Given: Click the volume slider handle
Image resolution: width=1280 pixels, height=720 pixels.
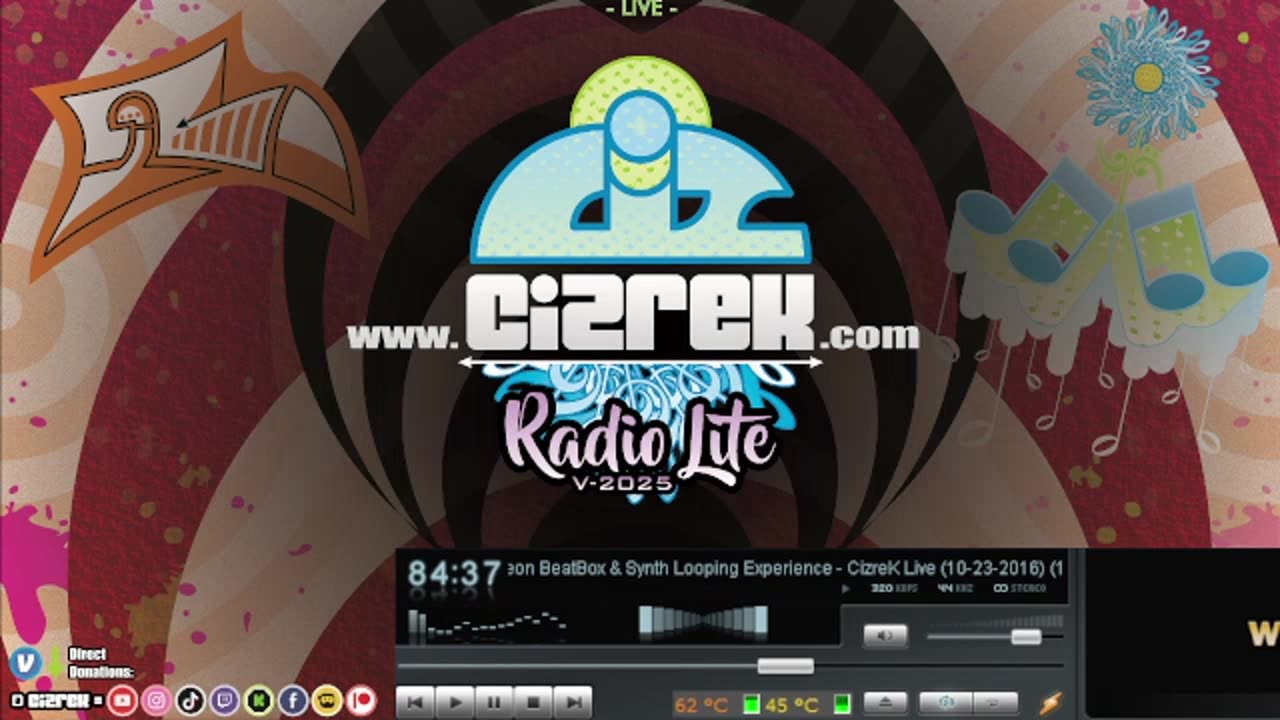Looking at the screenshot, I should (1026, 637).
